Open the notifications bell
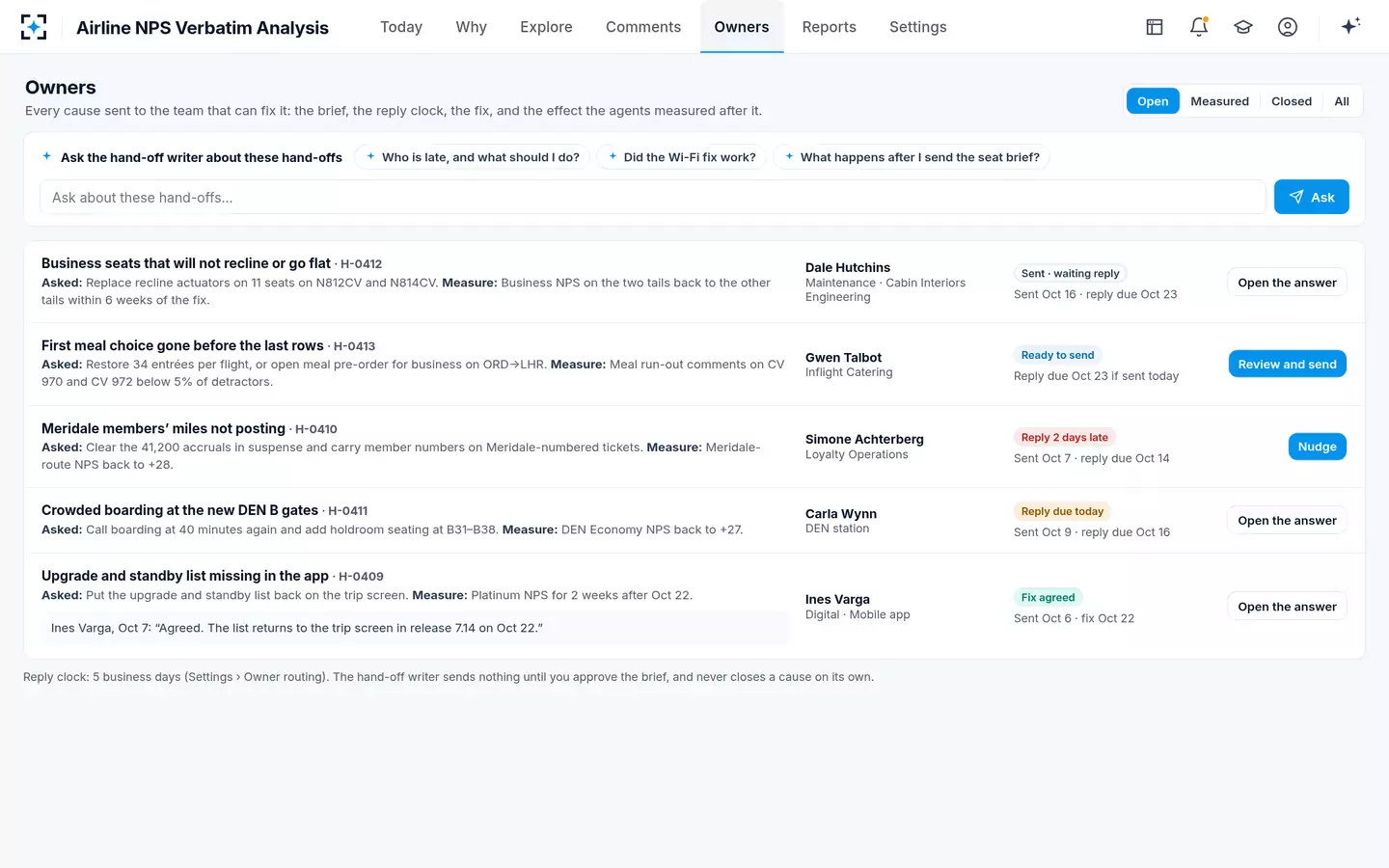The height and width of the screenshot is (868, 1389). [1199, 27]
